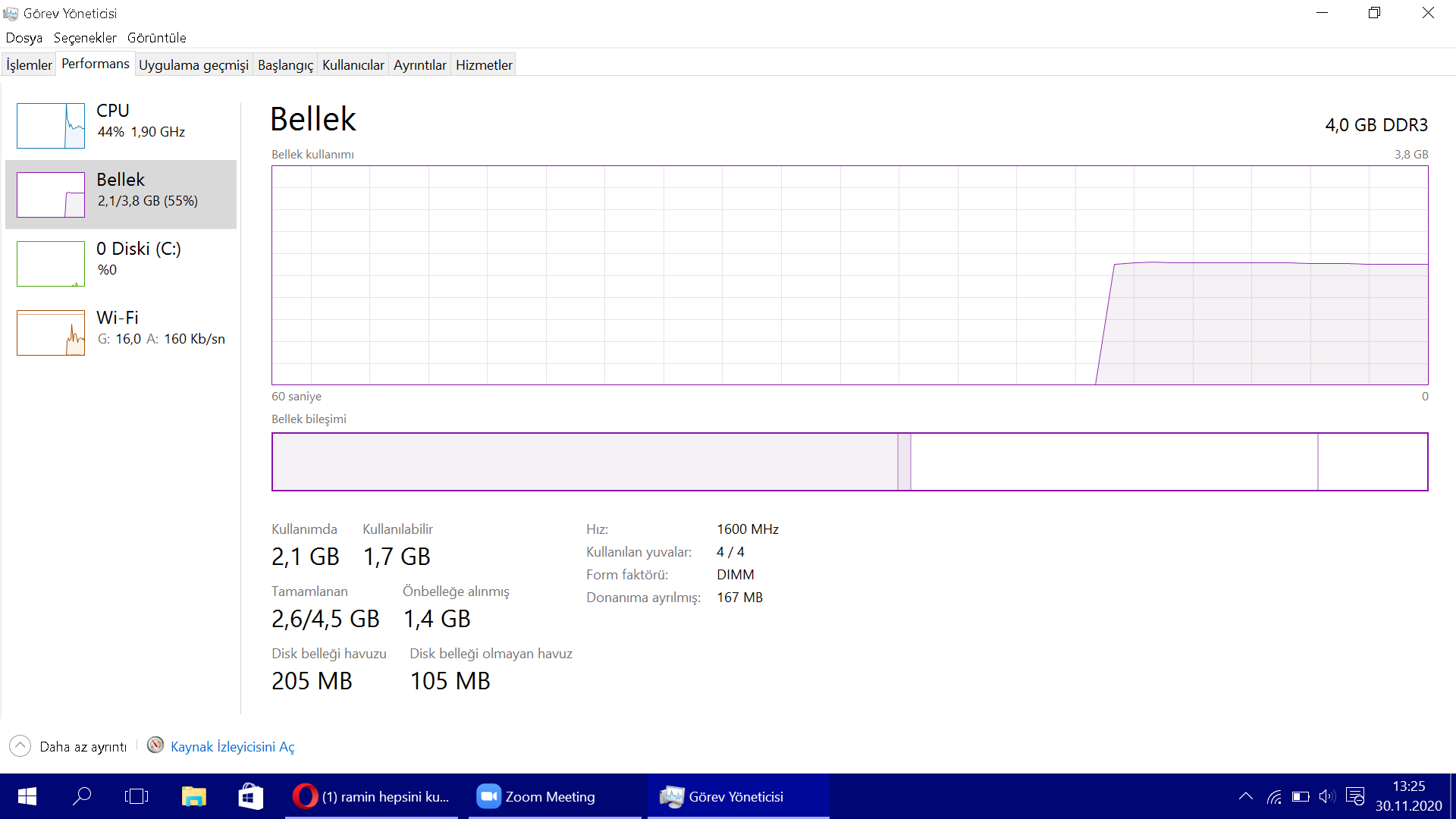
Task: Open the Microsoft Store taskbar icon
Action: 250,796
